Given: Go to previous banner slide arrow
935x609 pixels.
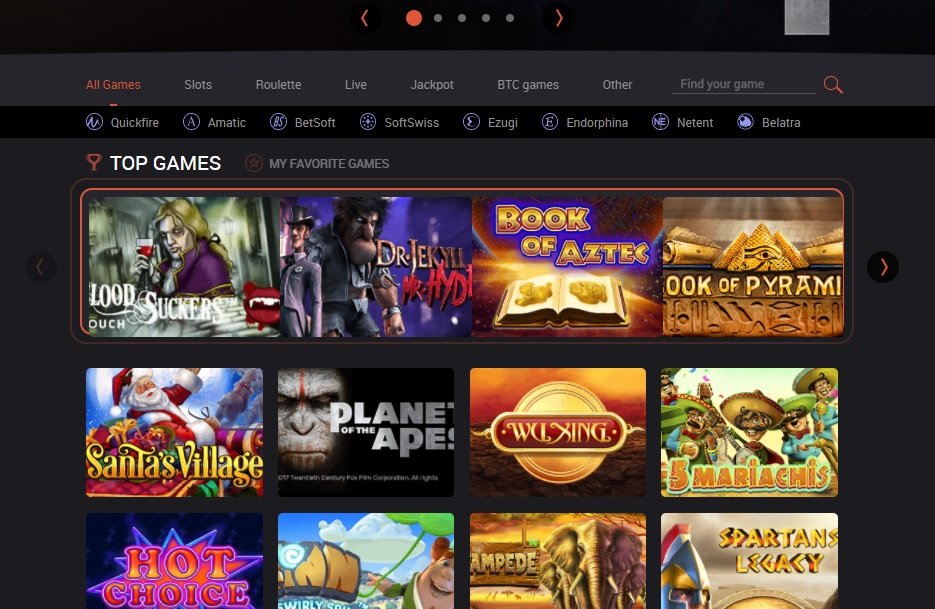Looking at the screenshot, I should 364,18.
